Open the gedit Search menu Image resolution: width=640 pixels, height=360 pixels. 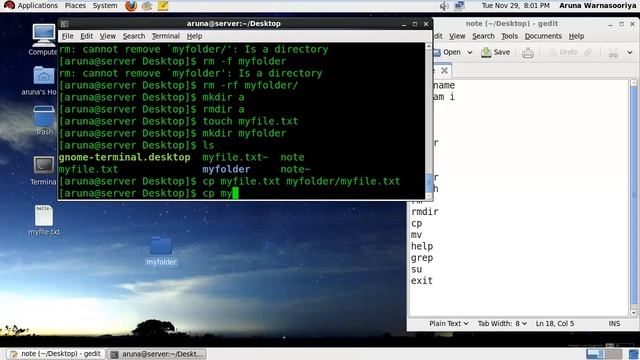tap(483, 36)
